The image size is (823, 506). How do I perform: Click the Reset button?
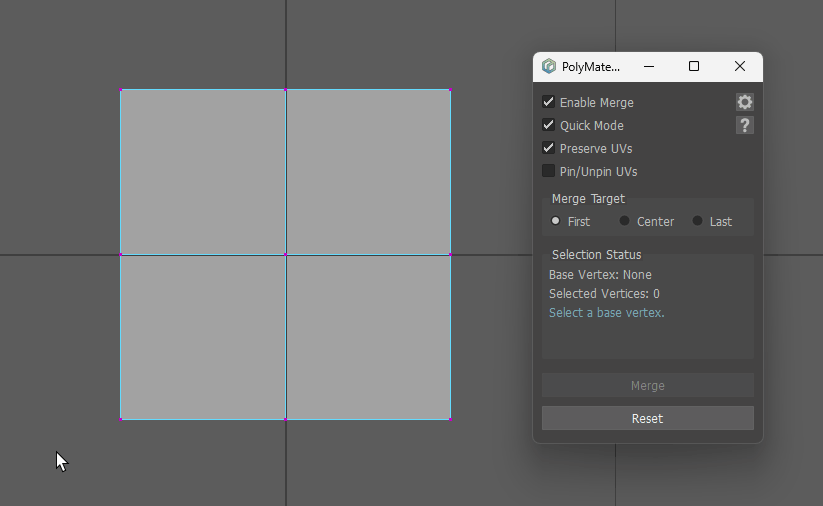point(647,418)
